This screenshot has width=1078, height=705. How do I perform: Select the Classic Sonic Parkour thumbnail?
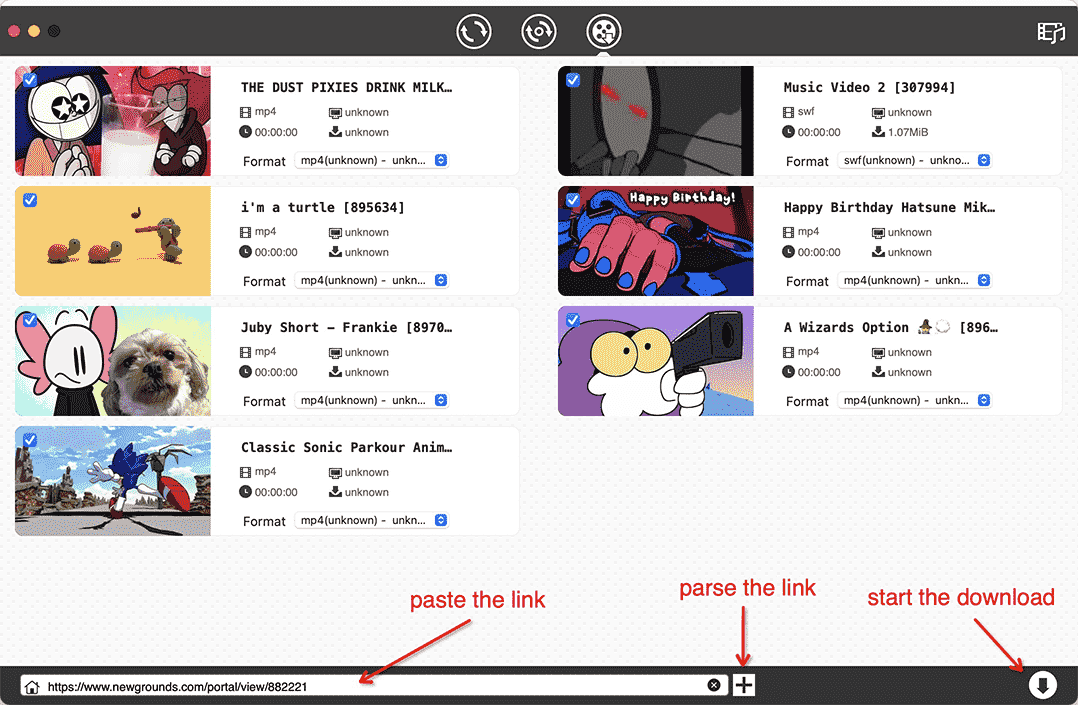tap(113, 481)
